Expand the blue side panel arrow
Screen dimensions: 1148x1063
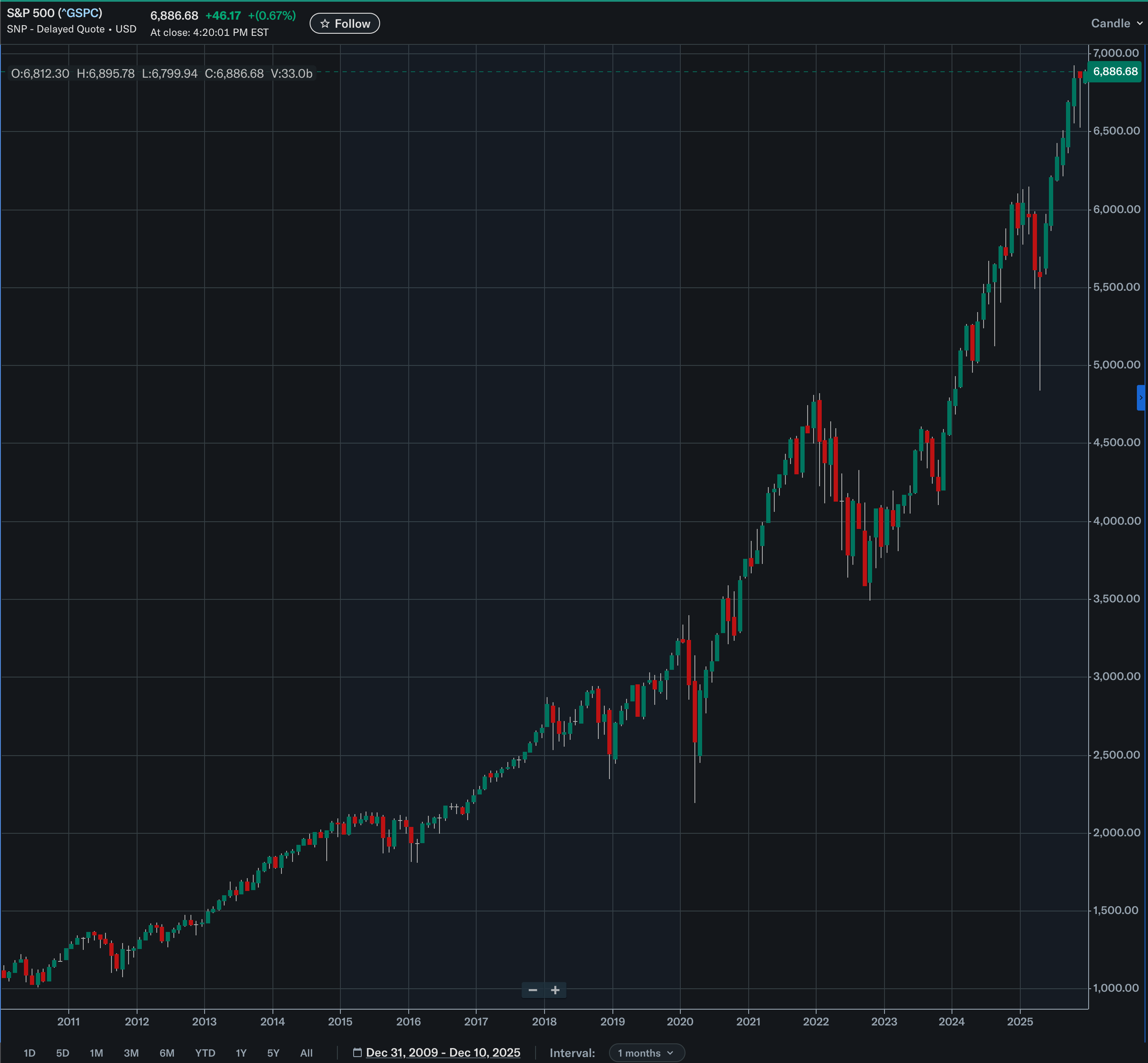click(x=1140, y=397)
